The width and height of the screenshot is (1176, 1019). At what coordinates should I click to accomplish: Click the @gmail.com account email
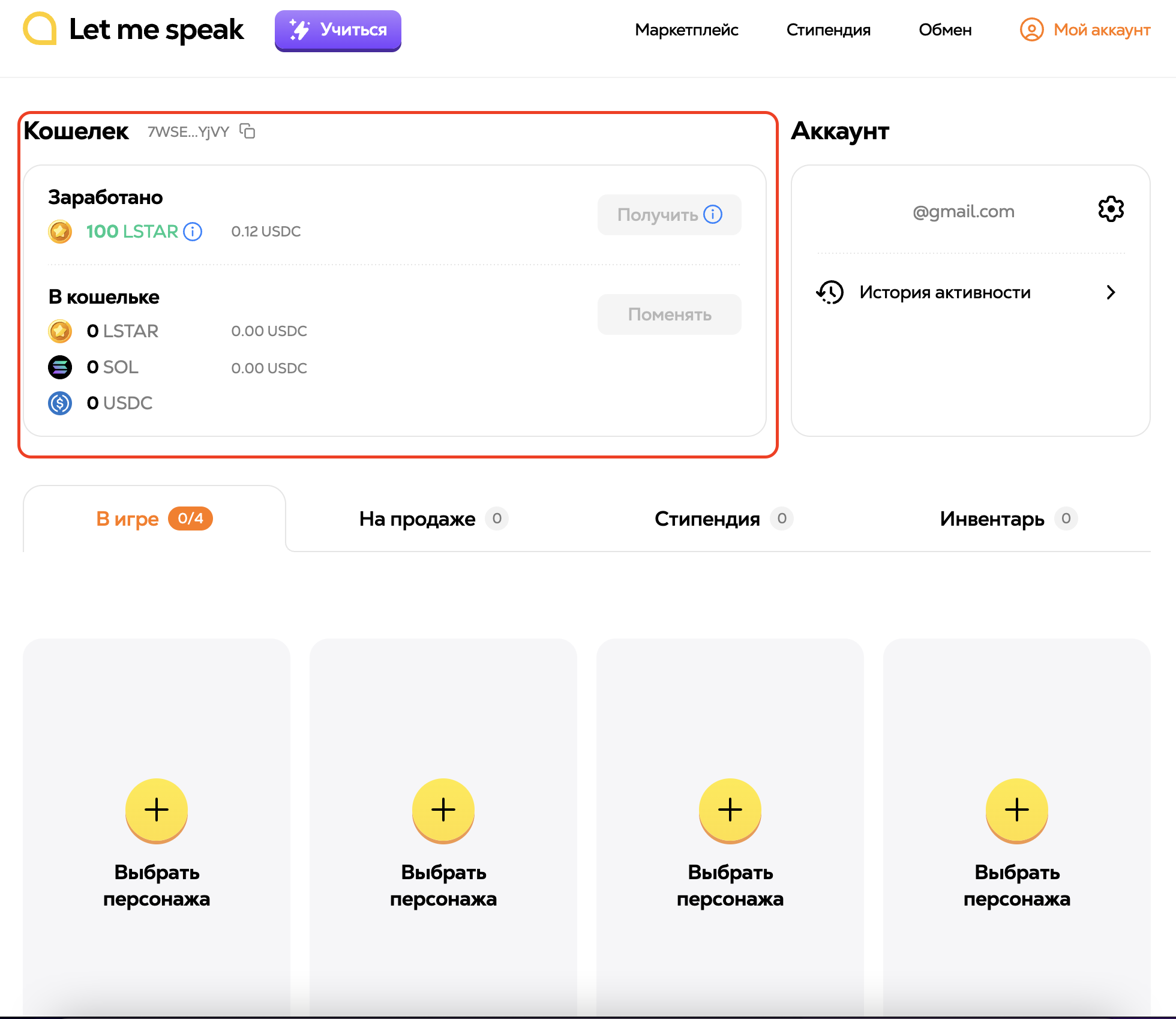[963, 211]
